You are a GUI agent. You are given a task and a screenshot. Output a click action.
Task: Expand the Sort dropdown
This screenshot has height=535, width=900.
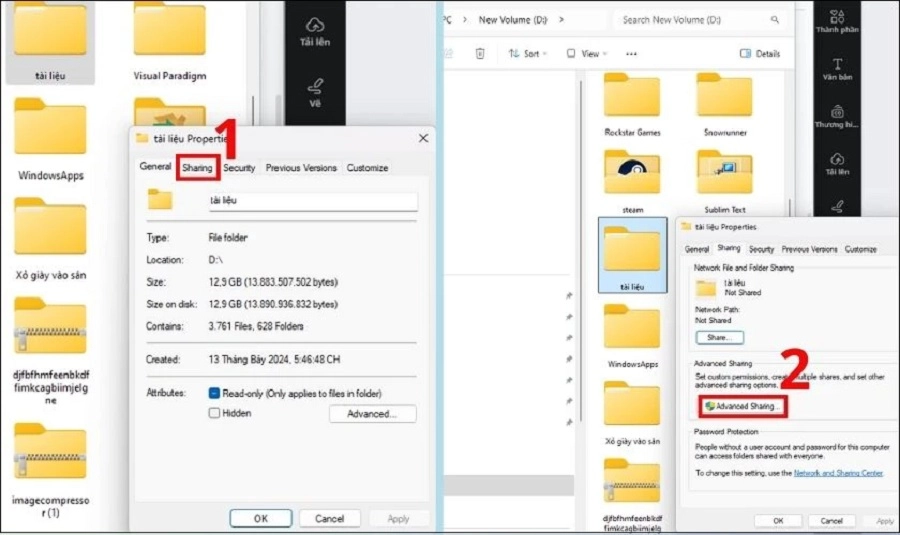pos(528,53)
